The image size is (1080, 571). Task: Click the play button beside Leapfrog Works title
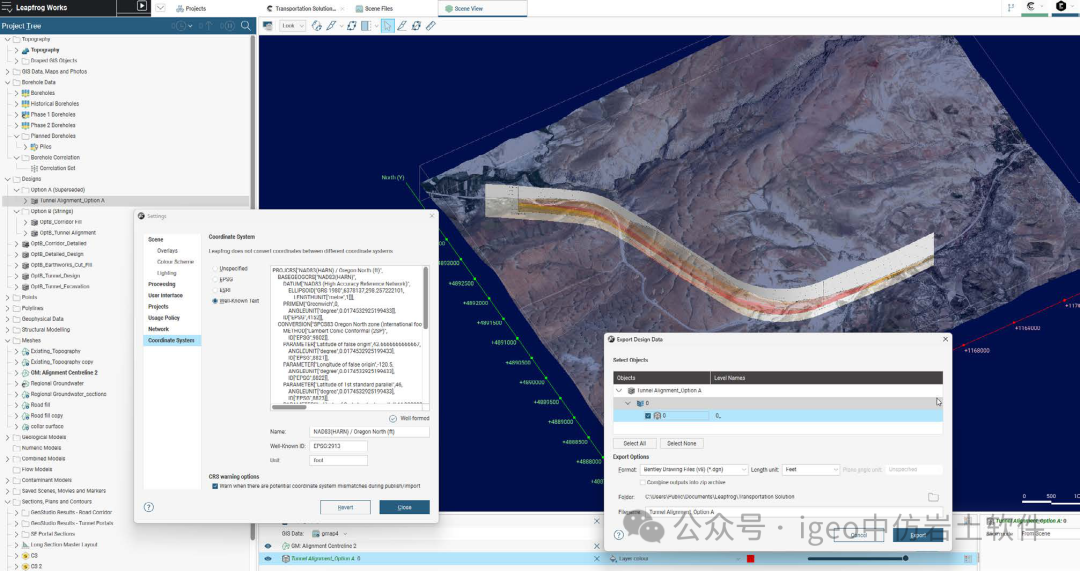point(142,7)
